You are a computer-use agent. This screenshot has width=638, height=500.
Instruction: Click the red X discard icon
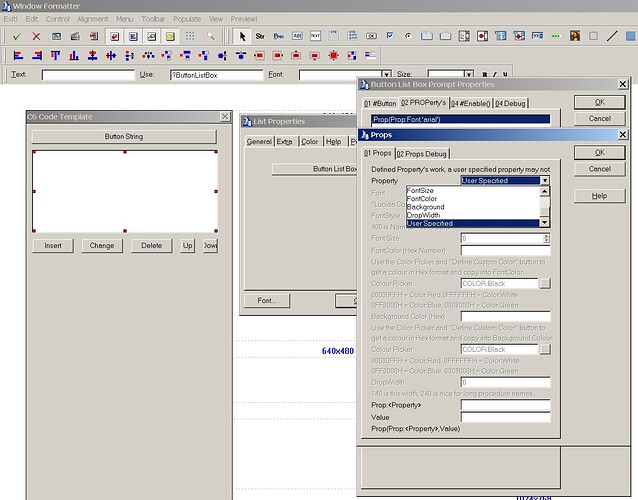pos(36,36)
